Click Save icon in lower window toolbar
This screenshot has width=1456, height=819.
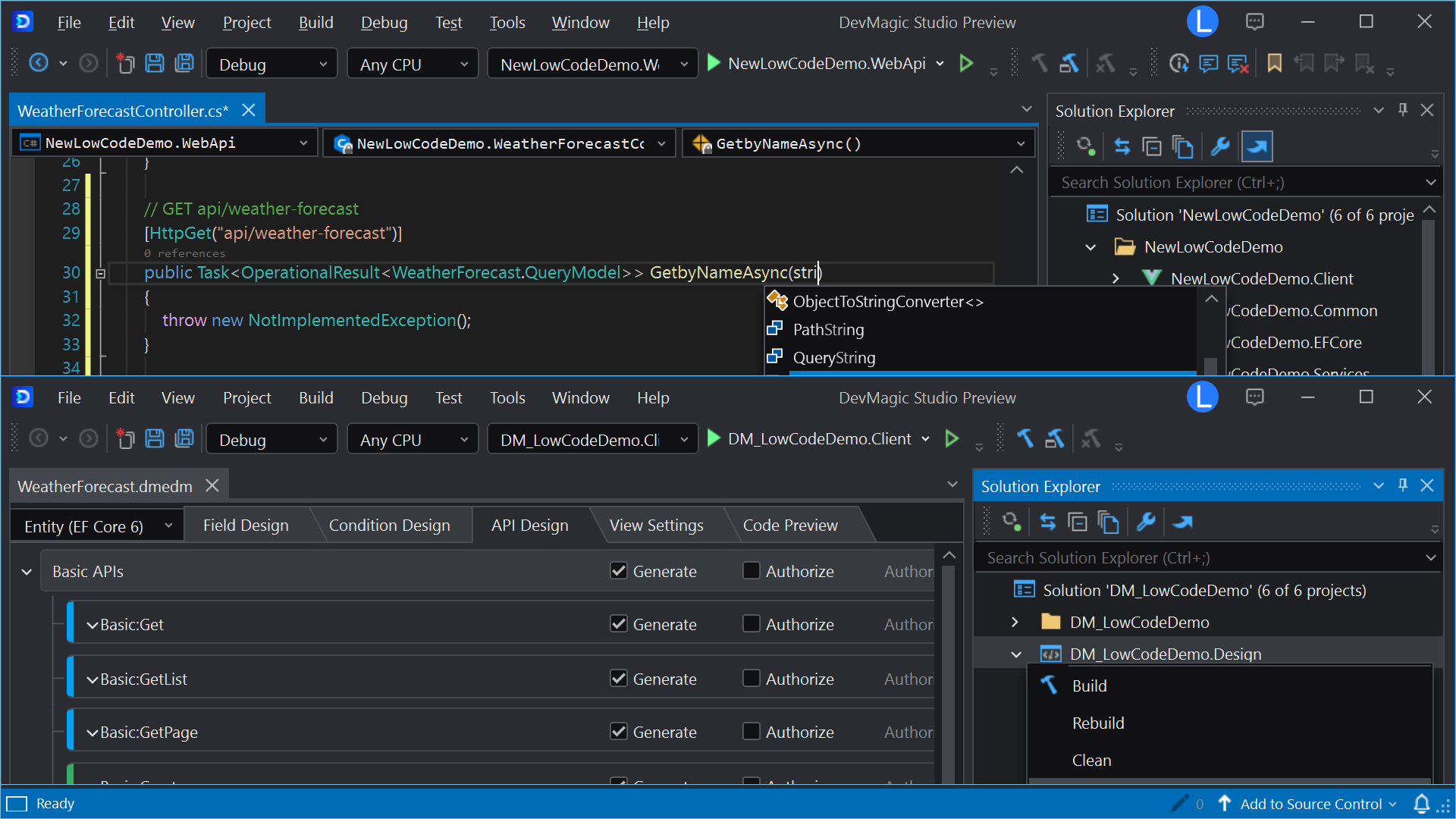point(155,438)
